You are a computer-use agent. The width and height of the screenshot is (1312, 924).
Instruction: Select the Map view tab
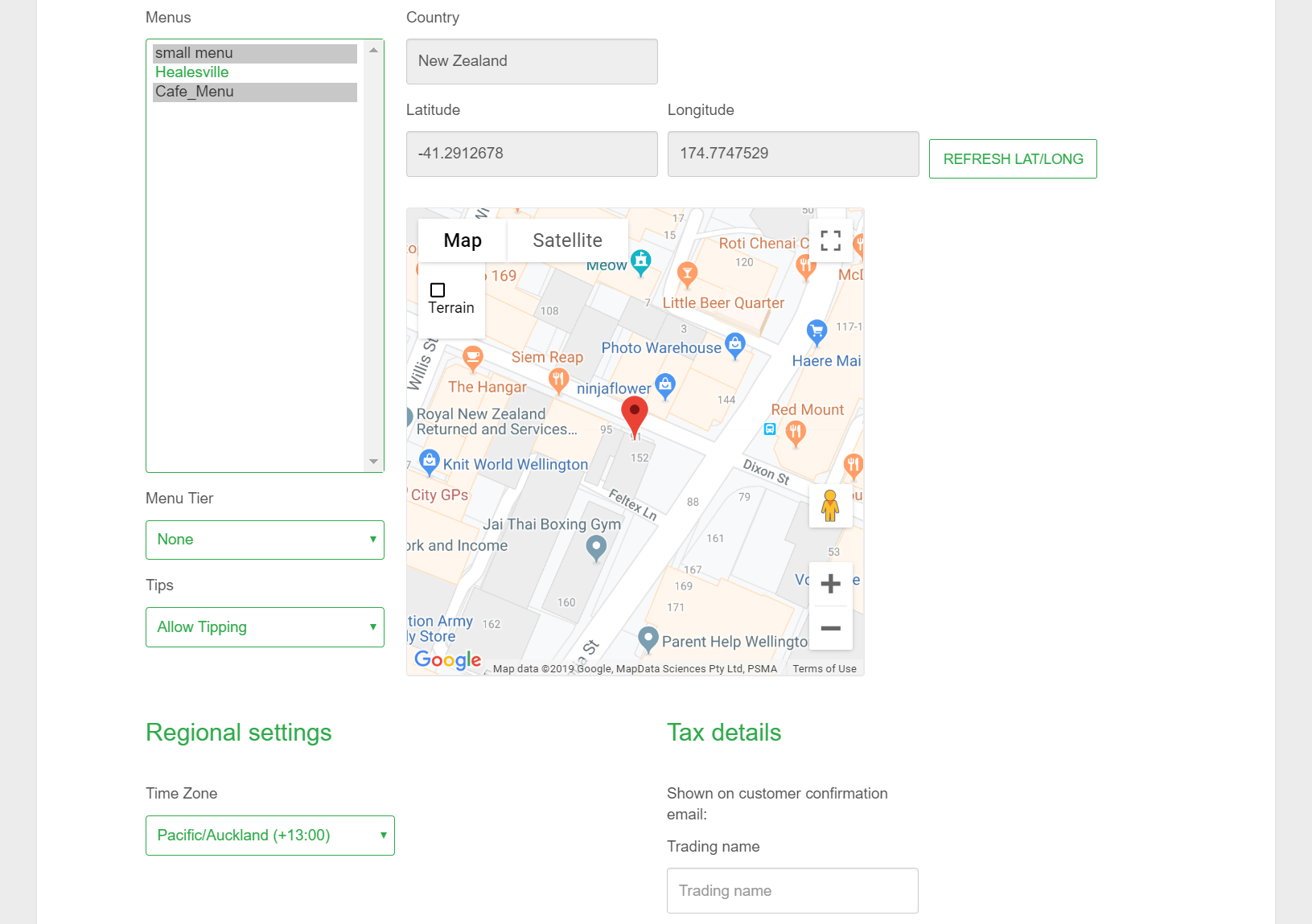pyautogui.click(x=463, y=240)
